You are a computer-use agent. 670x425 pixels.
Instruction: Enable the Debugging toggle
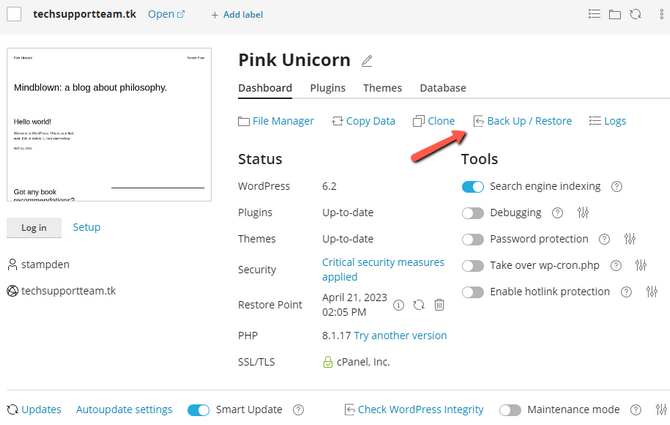(473, 213)
